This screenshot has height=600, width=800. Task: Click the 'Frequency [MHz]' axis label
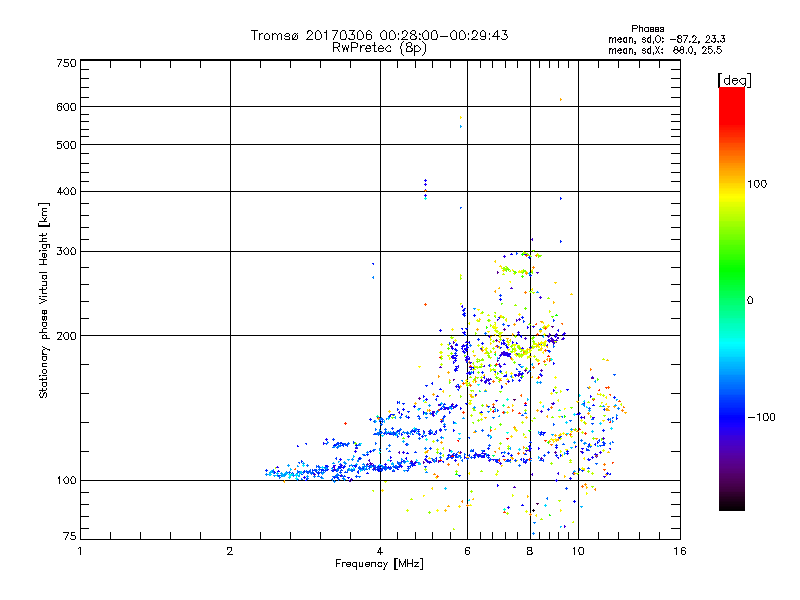tap(379, 564)
